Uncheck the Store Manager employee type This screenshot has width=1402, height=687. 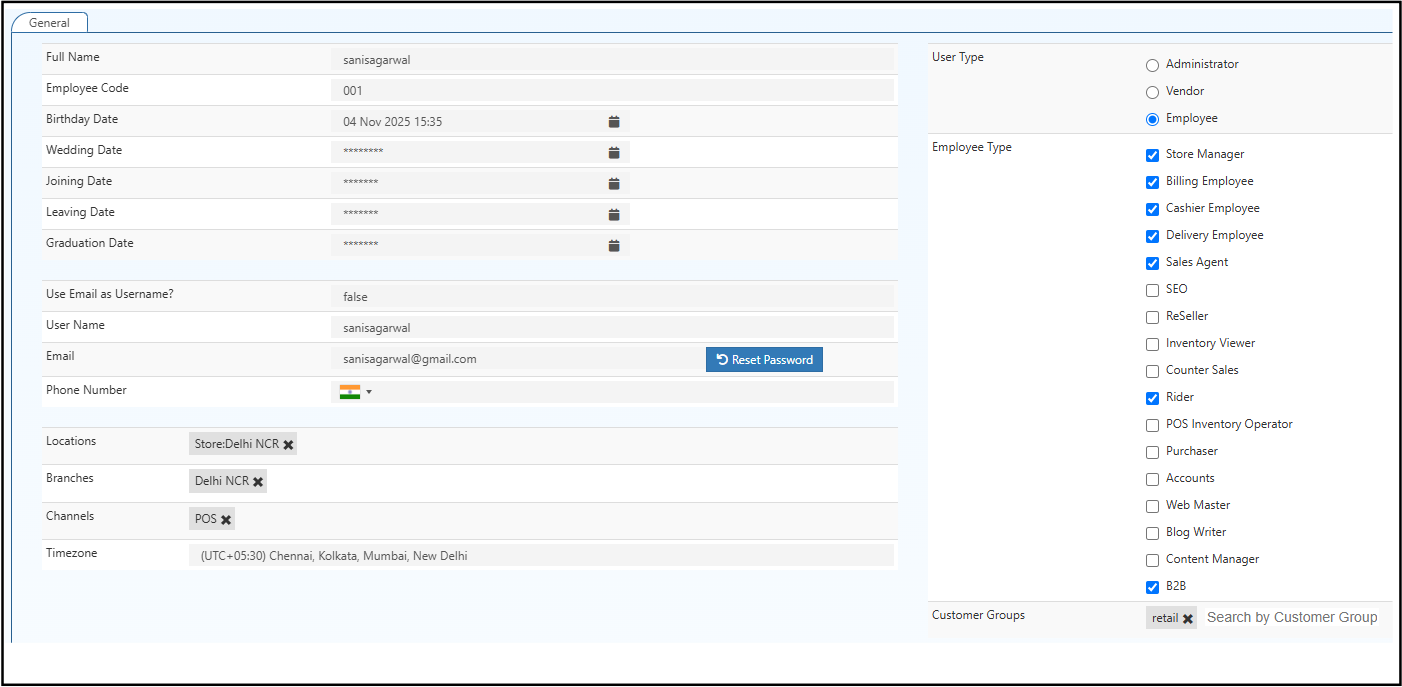[x=1152, y=154]
